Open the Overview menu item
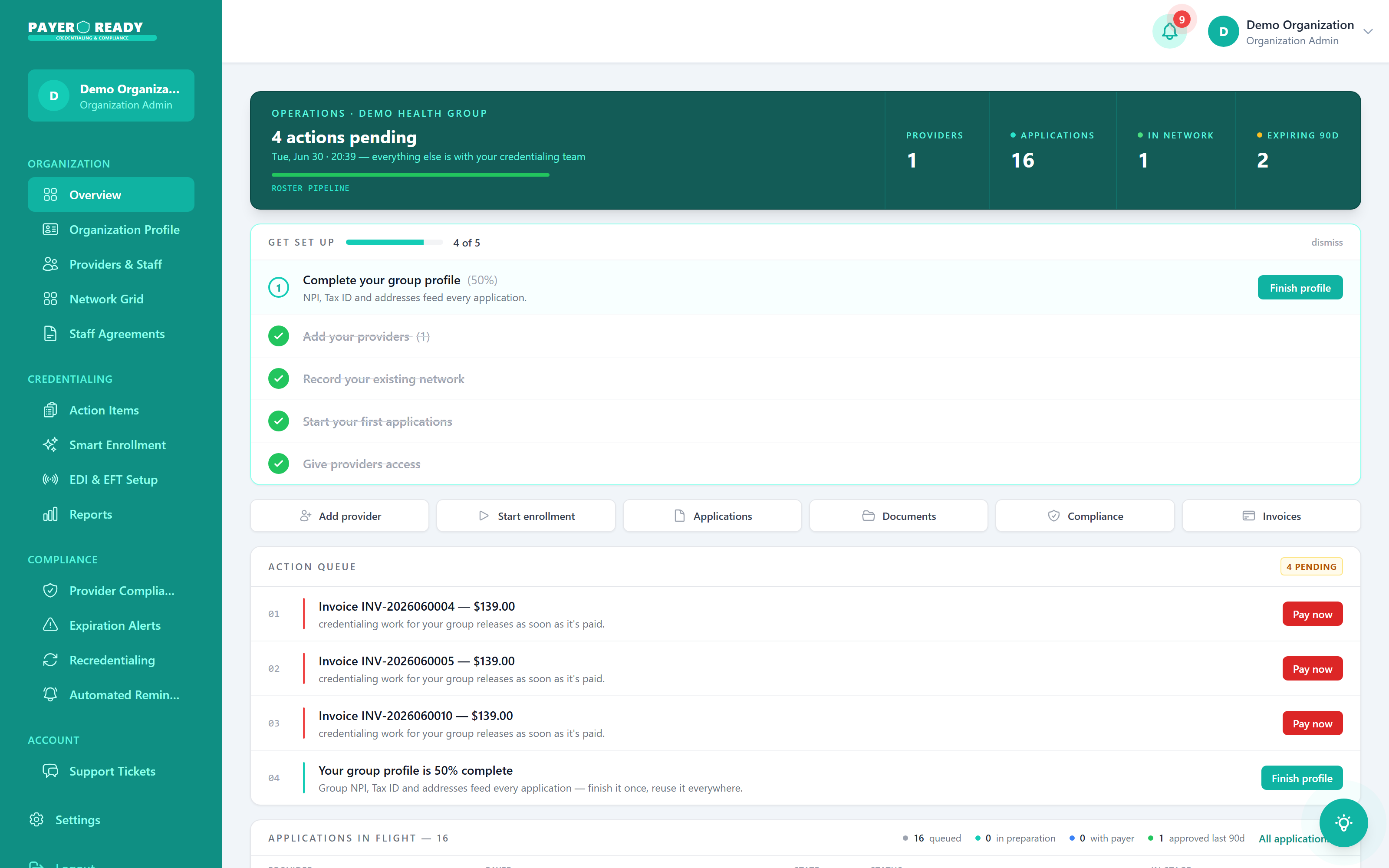Screen dimensions: 1389x868 click(111, 194)
